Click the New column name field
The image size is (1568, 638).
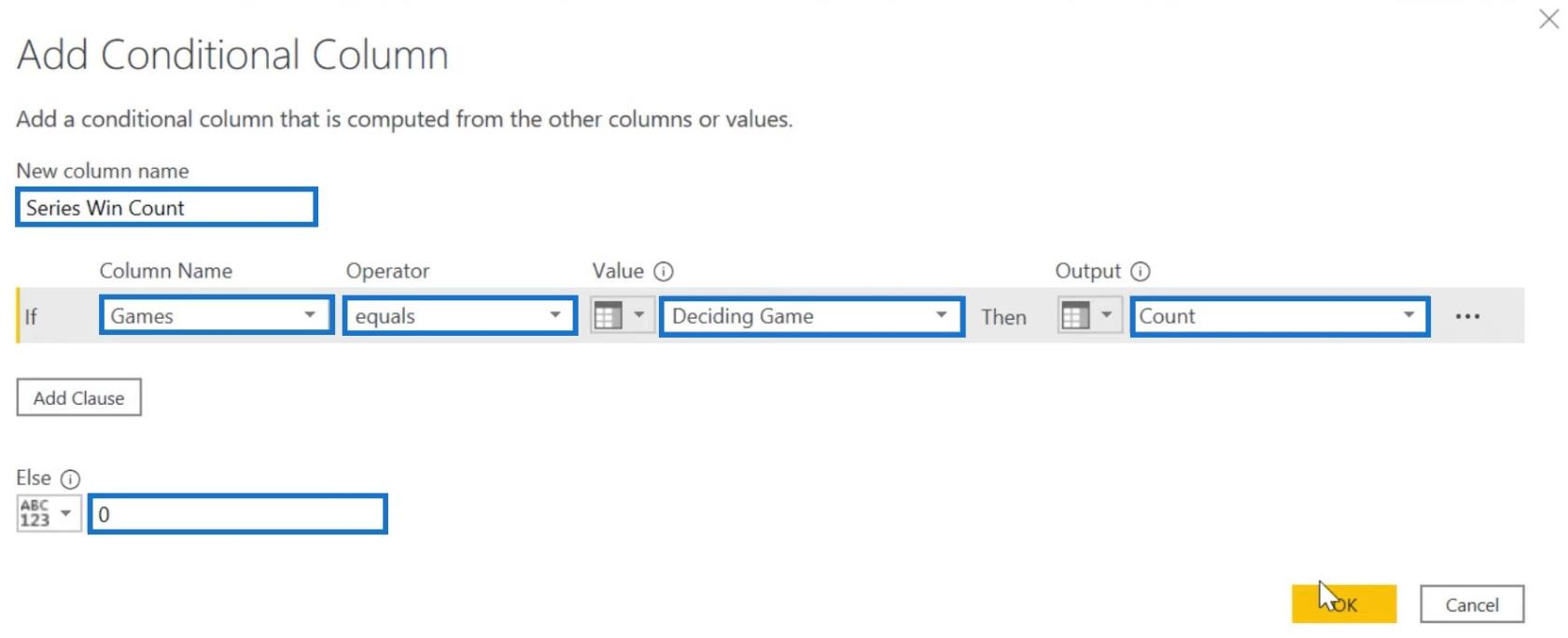(x=166, y=207)
